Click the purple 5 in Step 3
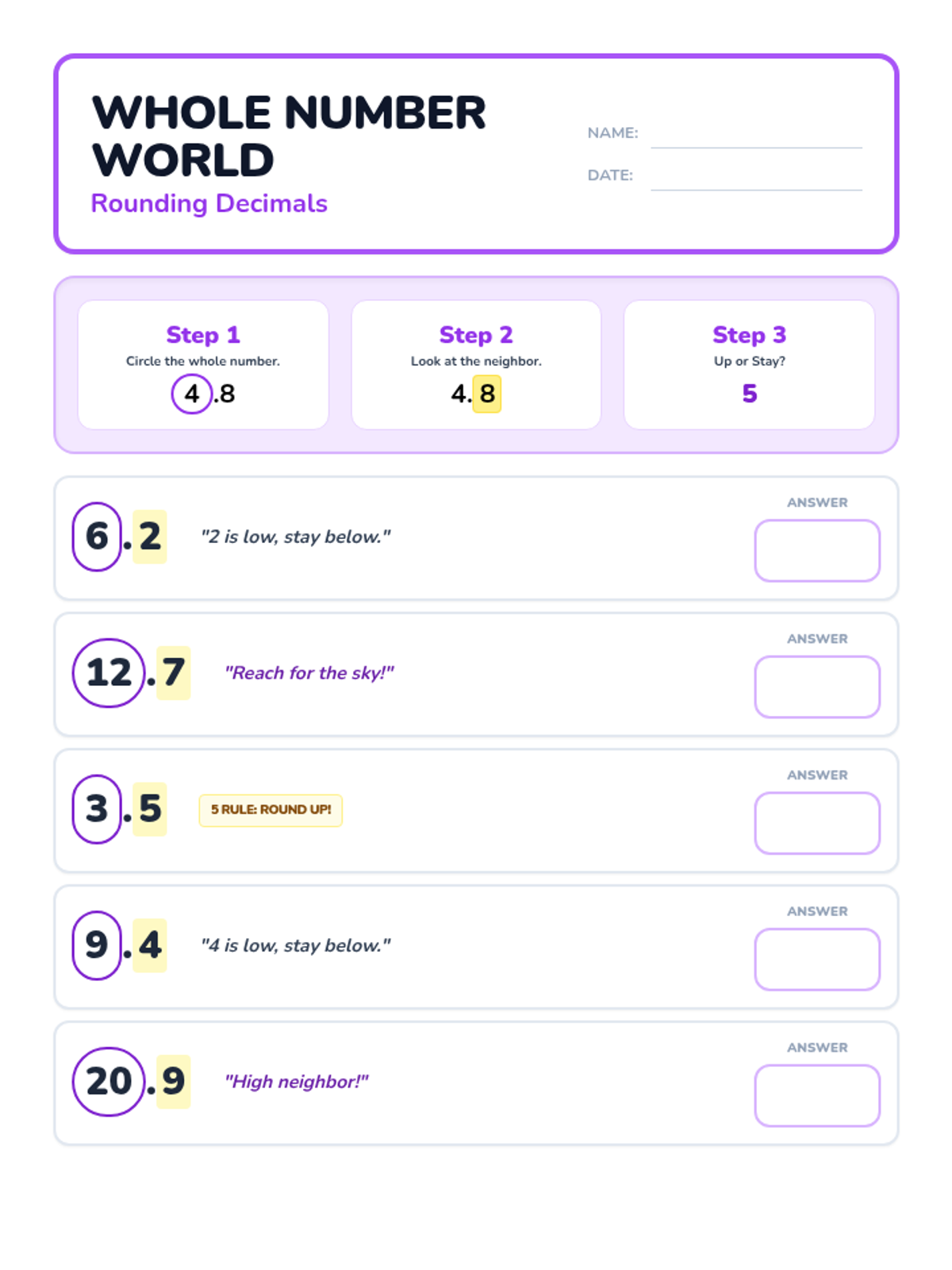 click(x=750, y=394)
